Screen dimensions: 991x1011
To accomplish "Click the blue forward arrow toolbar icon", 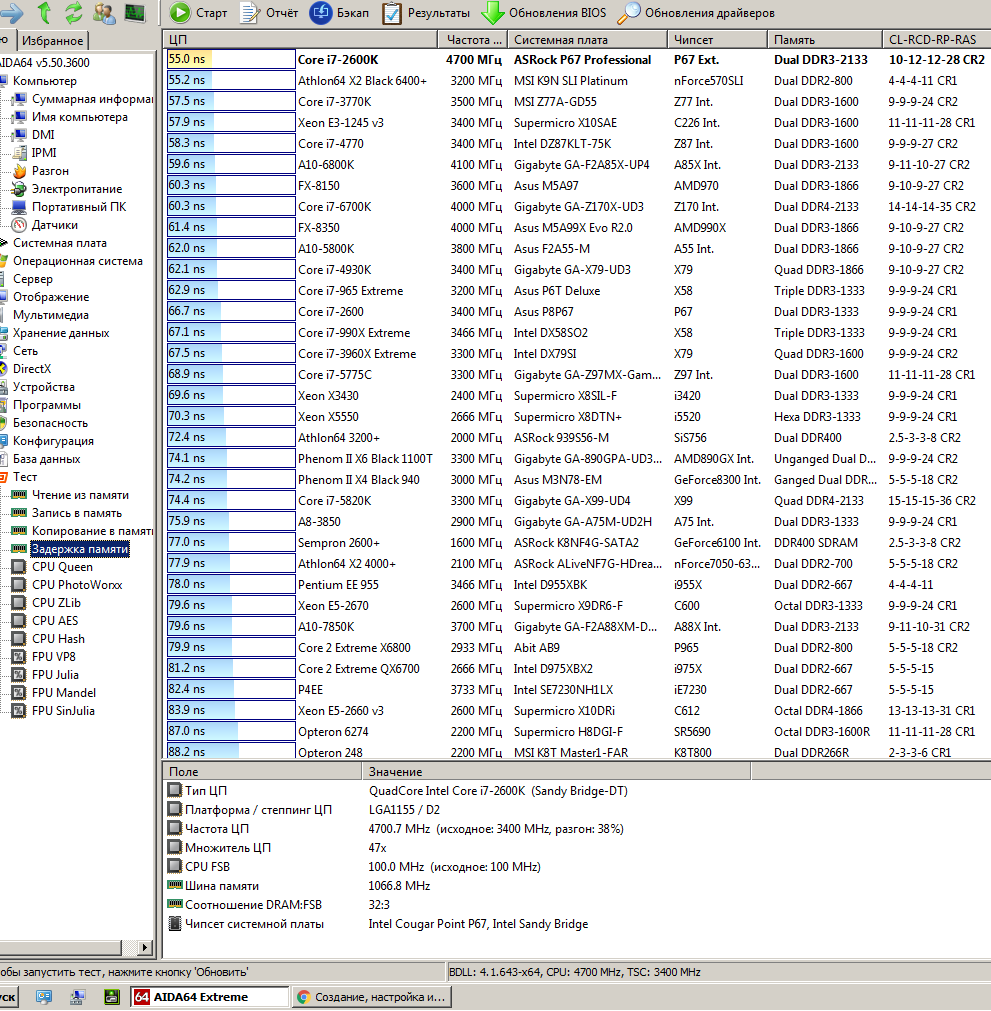I will (12, 12).
